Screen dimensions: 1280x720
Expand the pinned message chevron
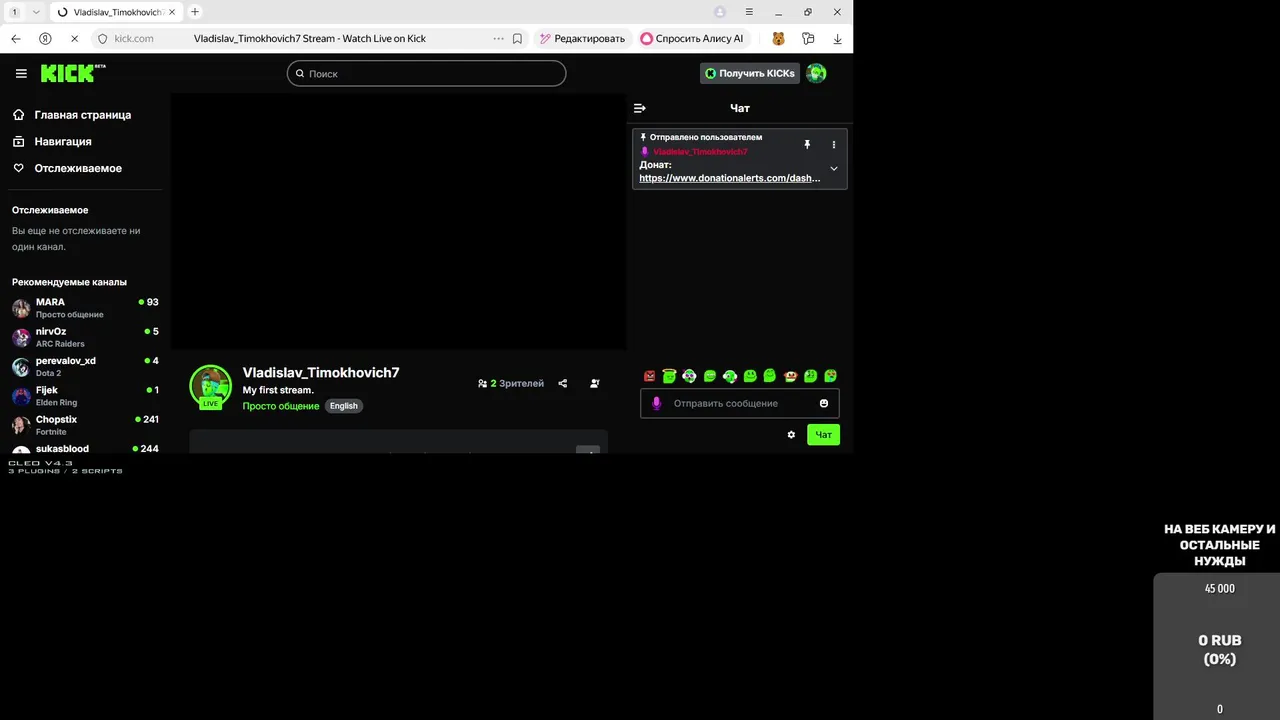click(834, 168)
